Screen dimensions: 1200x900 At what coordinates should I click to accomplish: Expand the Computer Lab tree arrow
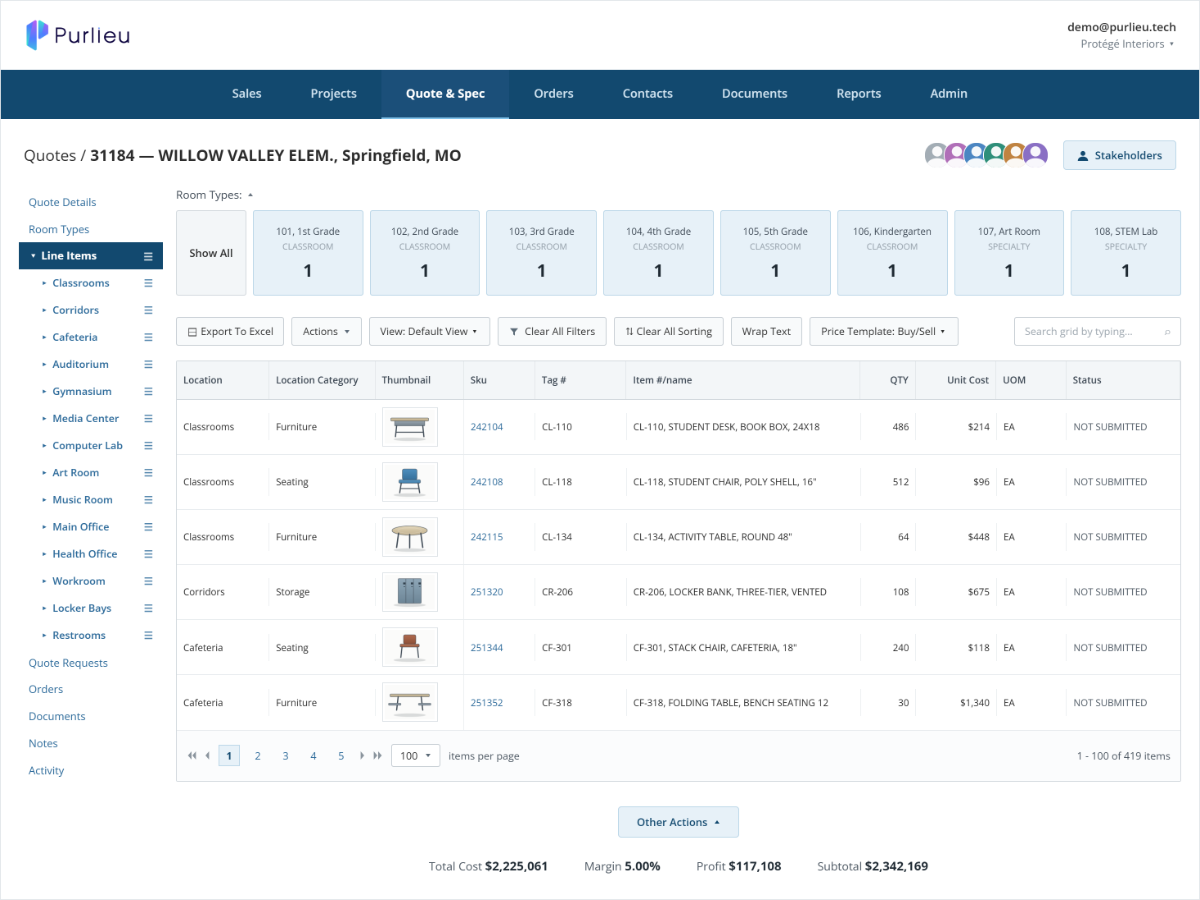[44, 446]
